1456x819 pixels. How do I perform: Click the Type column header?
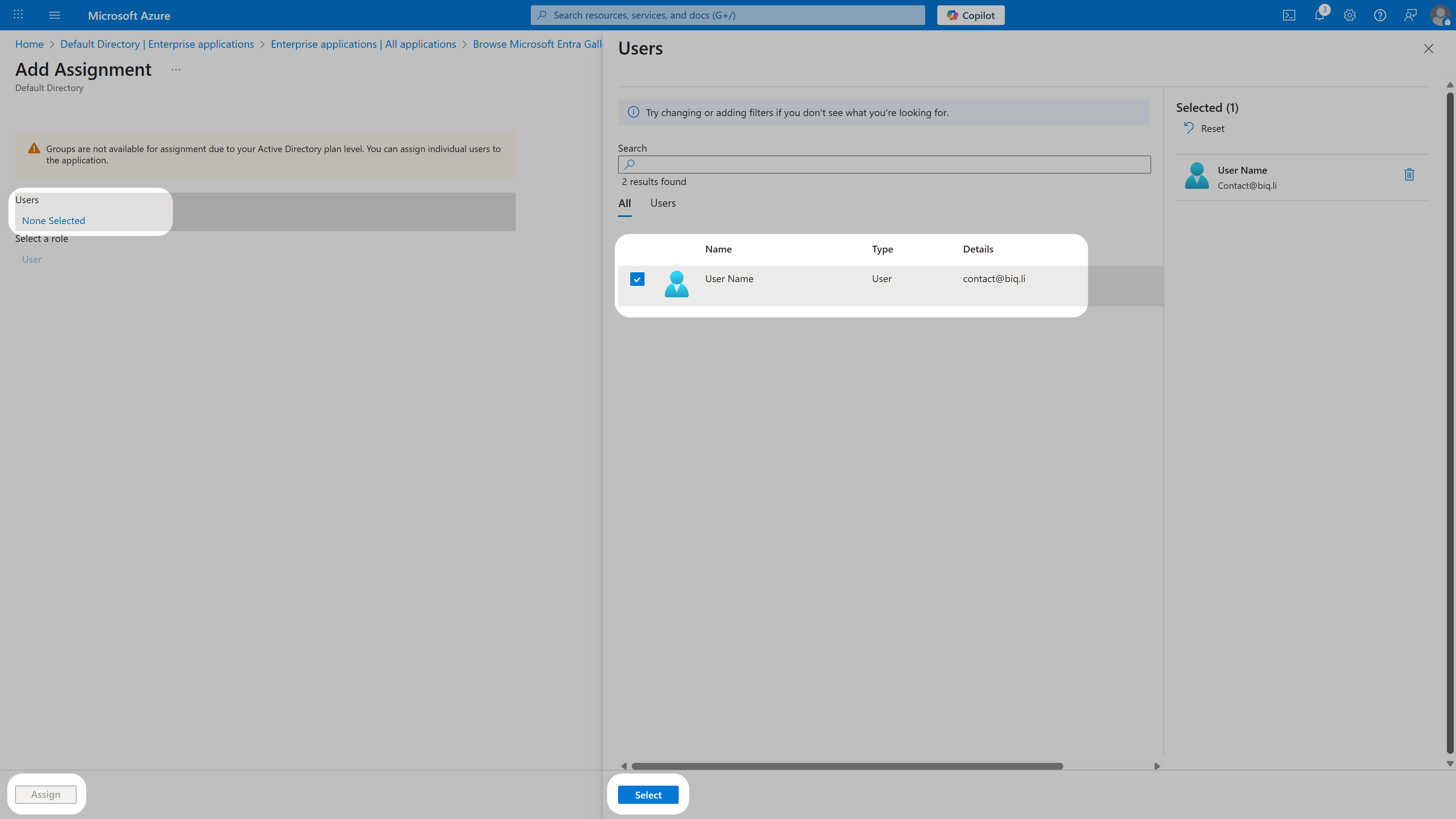[882, 249]
